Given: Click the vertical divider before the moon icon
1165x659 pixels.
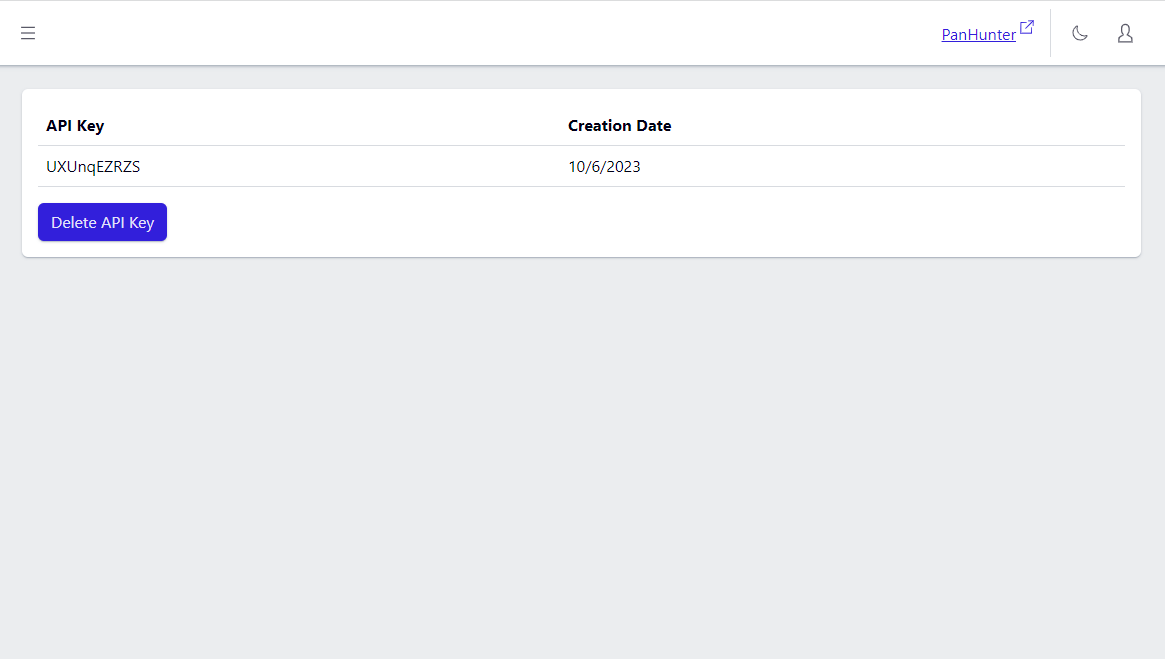Looking at the screenshot, I should coord(1050,33).
